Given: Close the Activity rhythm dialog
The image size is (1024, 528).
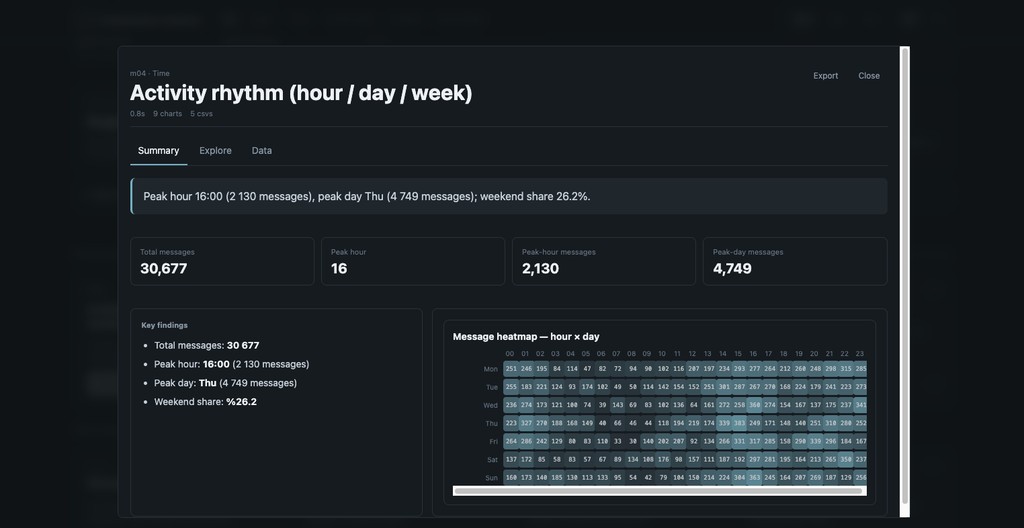Looking at the screenshot, I should 868,76.
